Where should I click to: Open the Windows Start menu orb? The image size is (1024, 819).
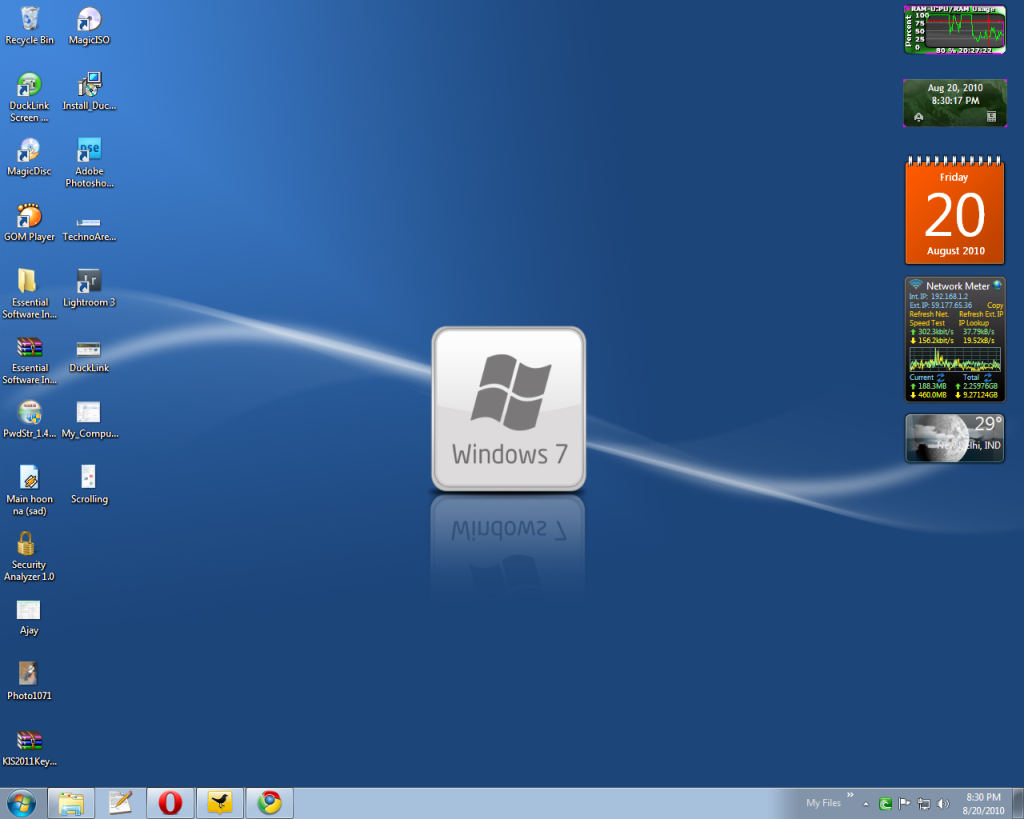pyautogui.click(x=22, y=803)
